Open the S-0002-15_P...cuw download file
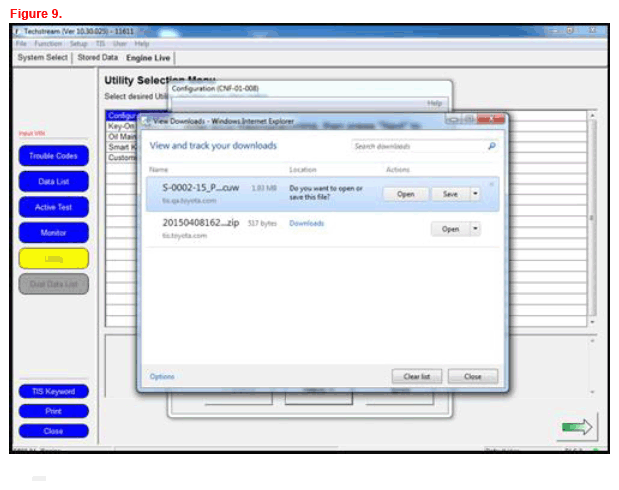This screenshot has height=490, width=619. click(x=405, y=194)
